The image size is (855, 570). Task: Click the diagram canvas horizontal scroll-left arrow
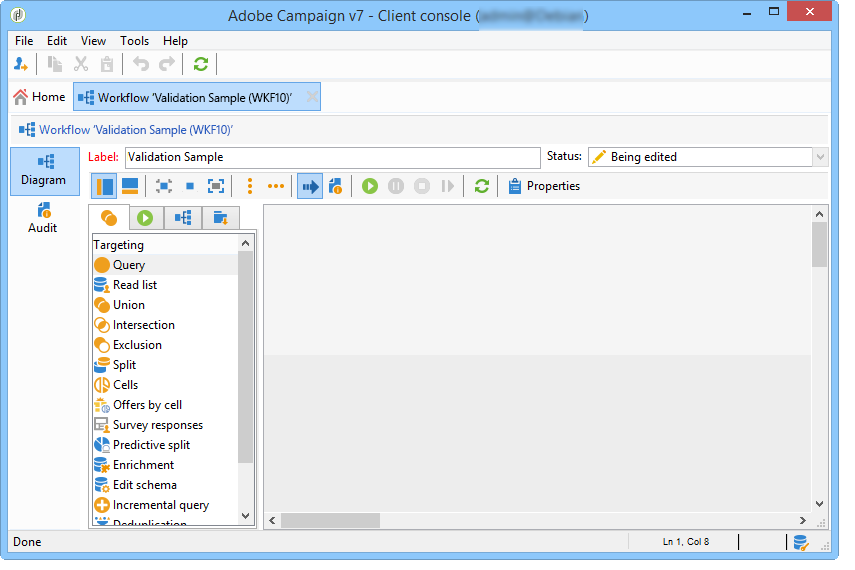[273, 520]
